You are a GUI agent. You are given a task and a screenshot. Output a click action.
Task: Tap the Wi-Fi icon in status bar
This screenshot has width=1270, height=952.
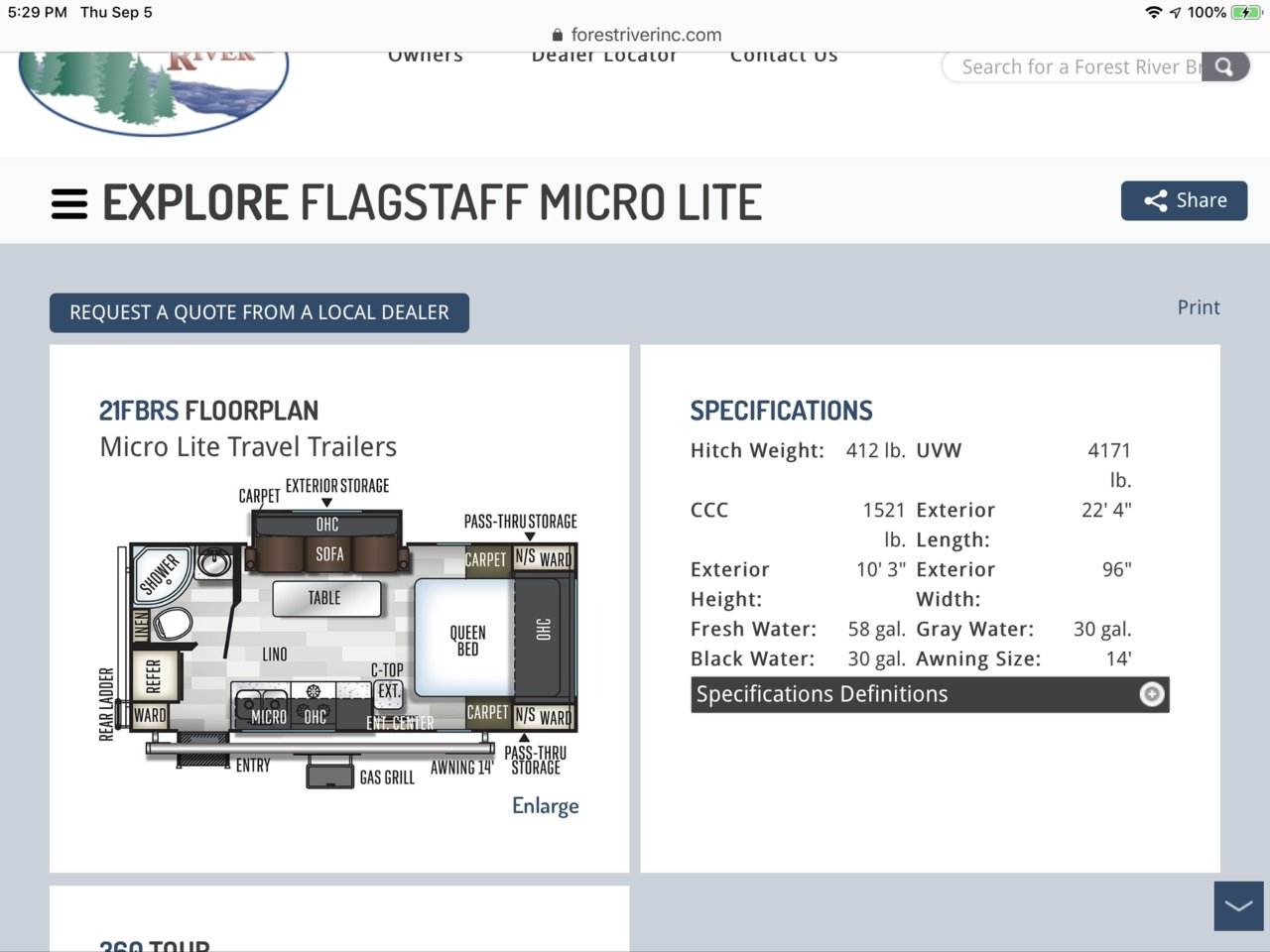tap(1153, 13)
